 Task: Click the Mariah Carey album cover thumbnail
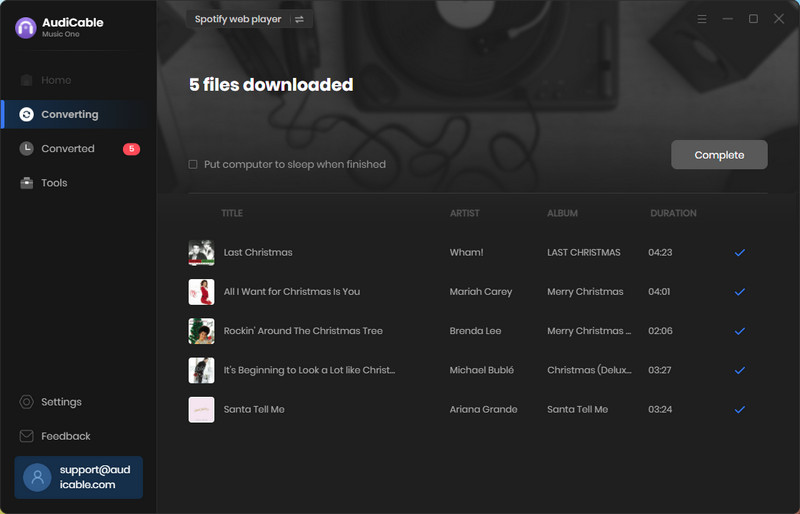pyautogui.click(x=201, y=292)
